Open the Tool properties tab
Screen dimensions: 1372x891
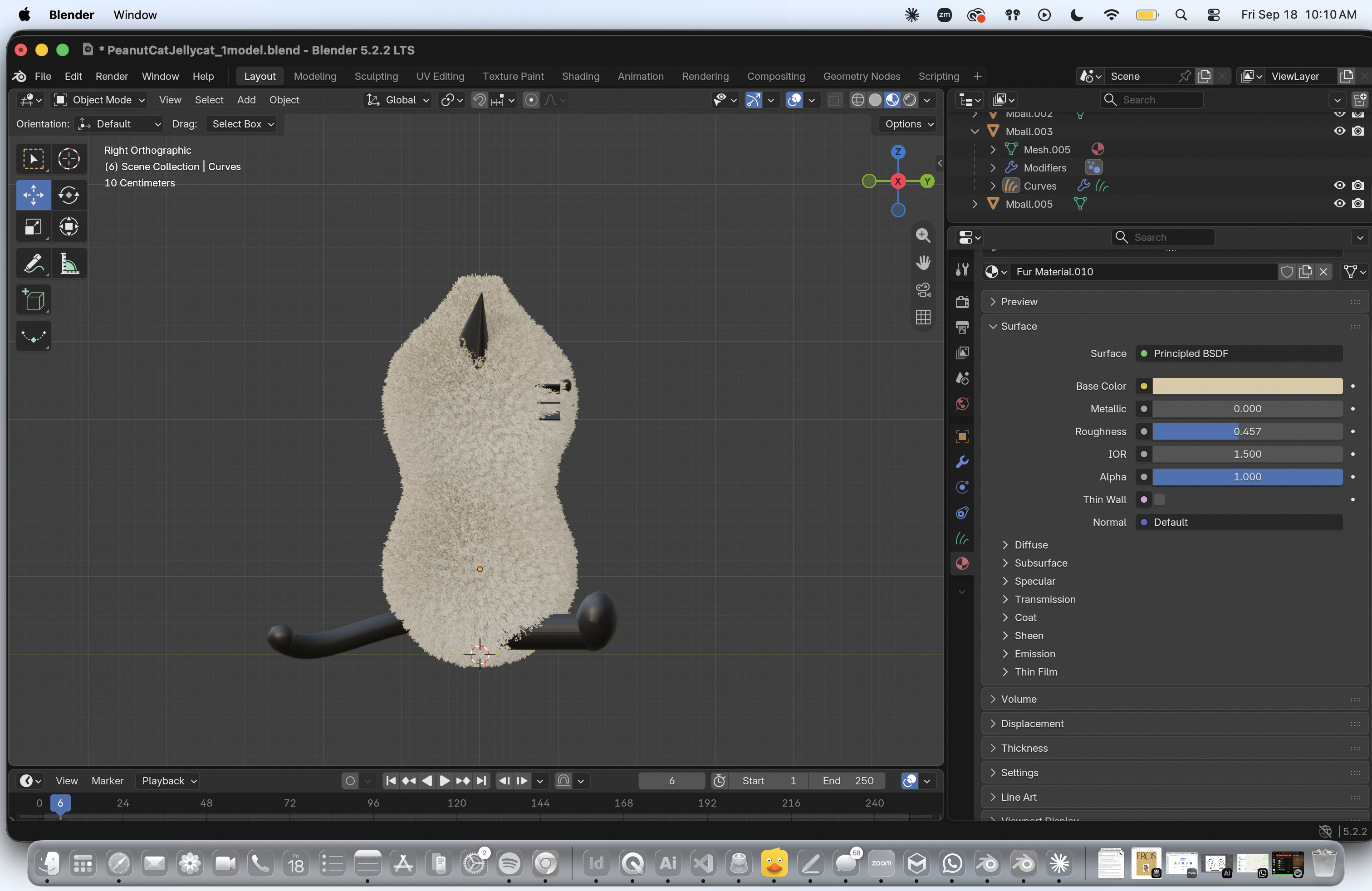point(962,270)
